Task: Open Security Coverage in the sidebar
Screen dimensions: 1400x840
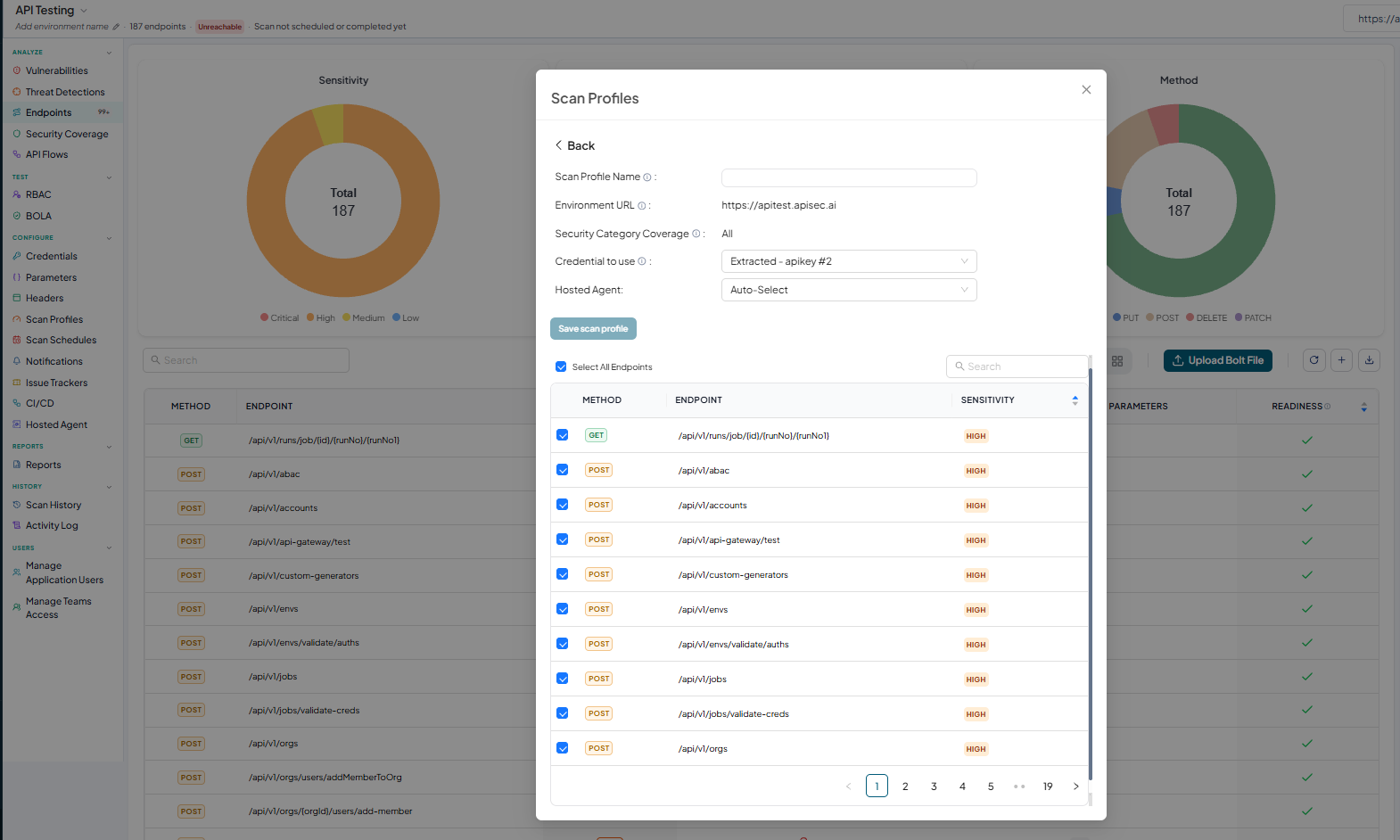Action: click(67, 134)
